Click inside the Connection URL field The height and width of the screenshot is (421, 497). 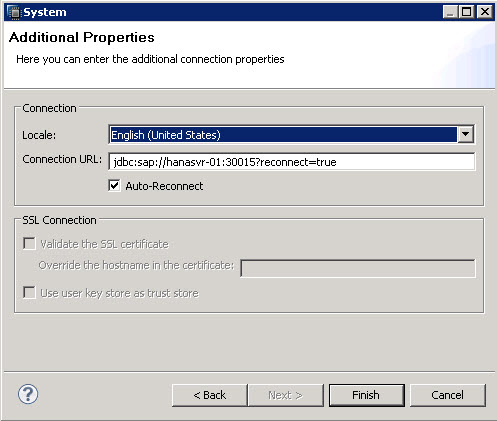[292, 162]
